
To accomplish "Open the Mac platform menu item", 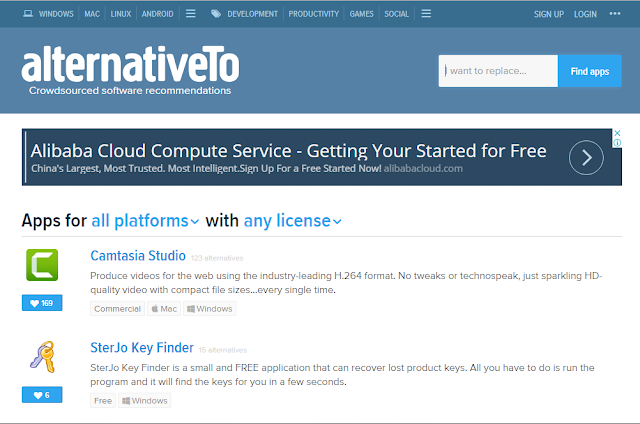I will tap(92, 14).
